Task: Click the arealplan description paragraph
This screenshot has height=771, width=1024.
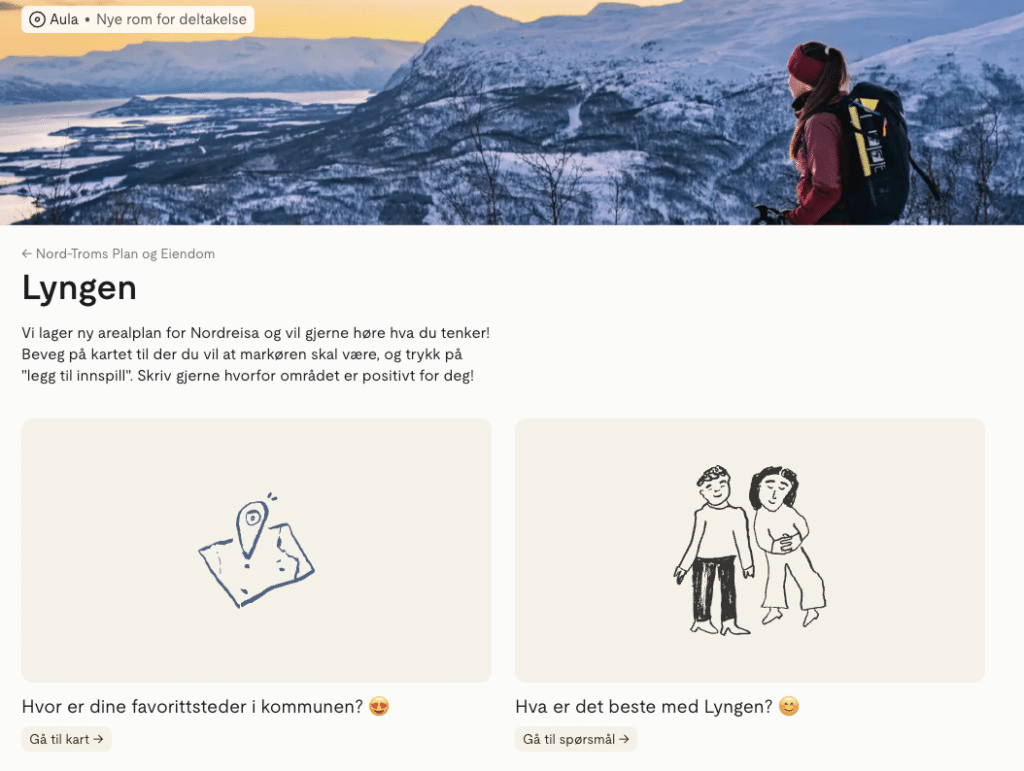Action: point(255,354)
